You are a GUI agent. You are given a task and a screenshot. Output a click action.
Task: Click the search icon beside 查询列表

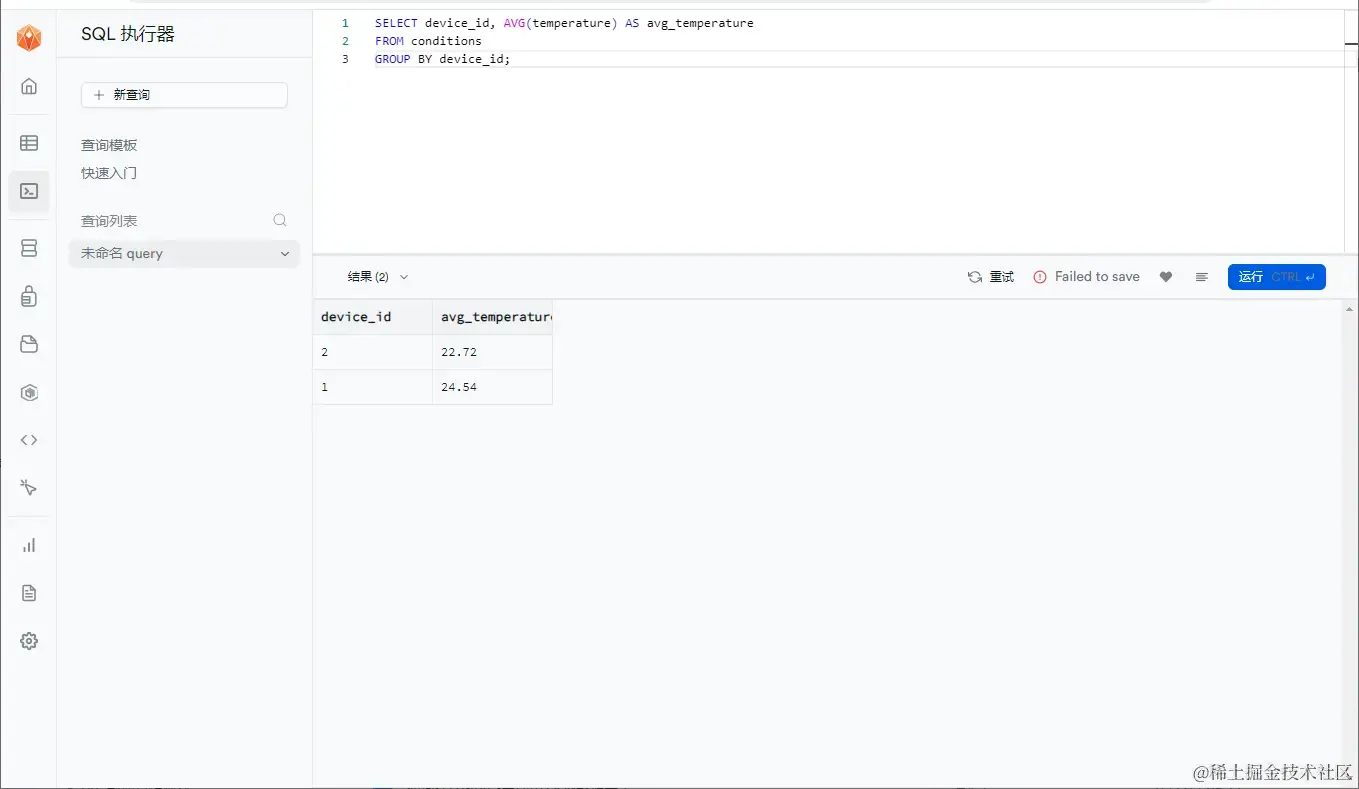[x=280, y=220]
